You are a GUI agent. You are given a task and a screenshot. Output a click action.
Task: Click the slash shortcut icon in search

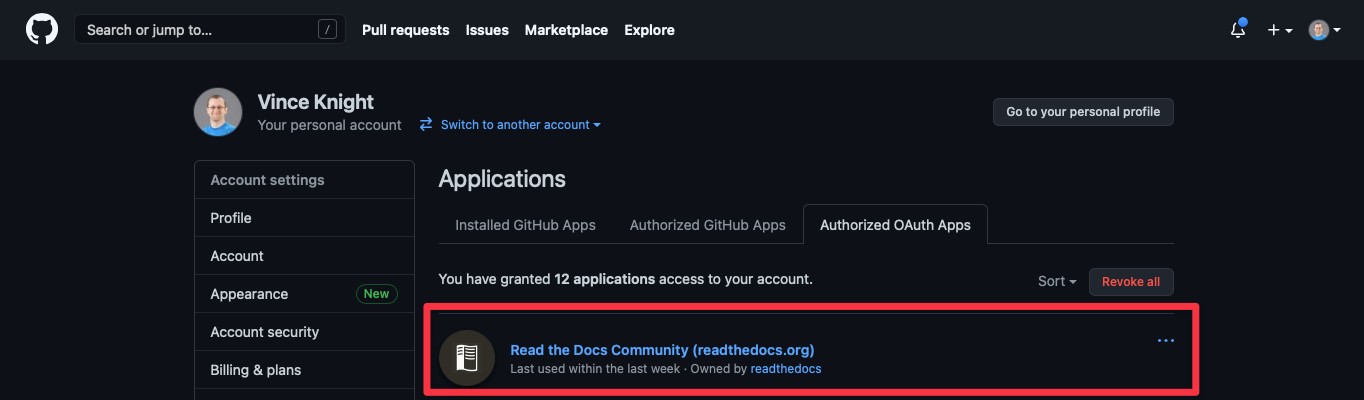point(327,30)
